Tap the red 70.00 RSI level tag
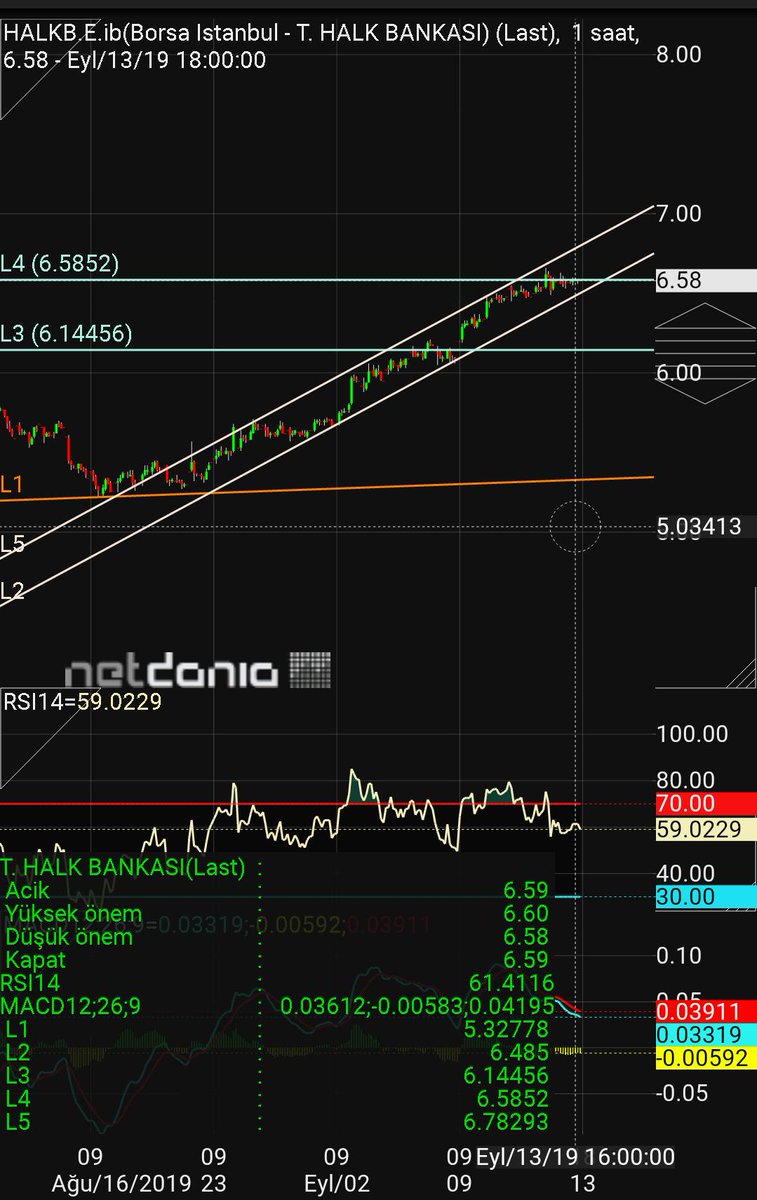The width and height of the screenshot is (757, 1200). click(x=705, y=803)
